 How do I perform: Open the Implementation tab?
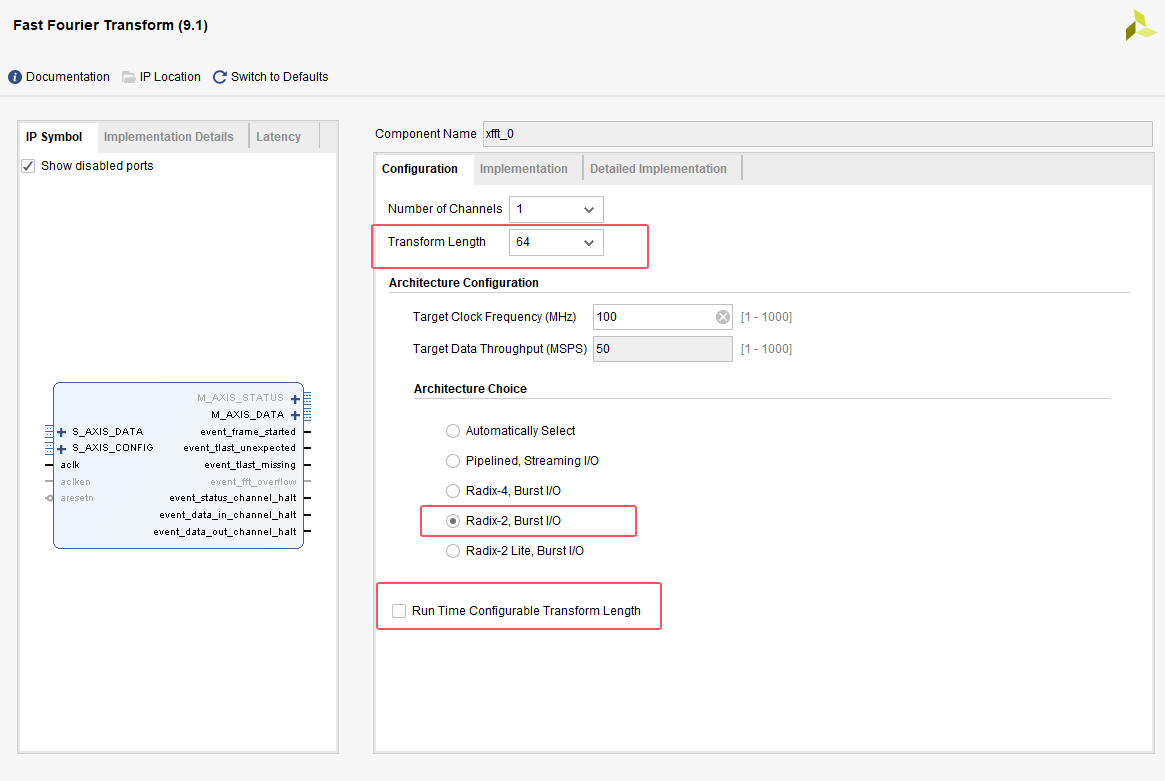pos(524,169)
